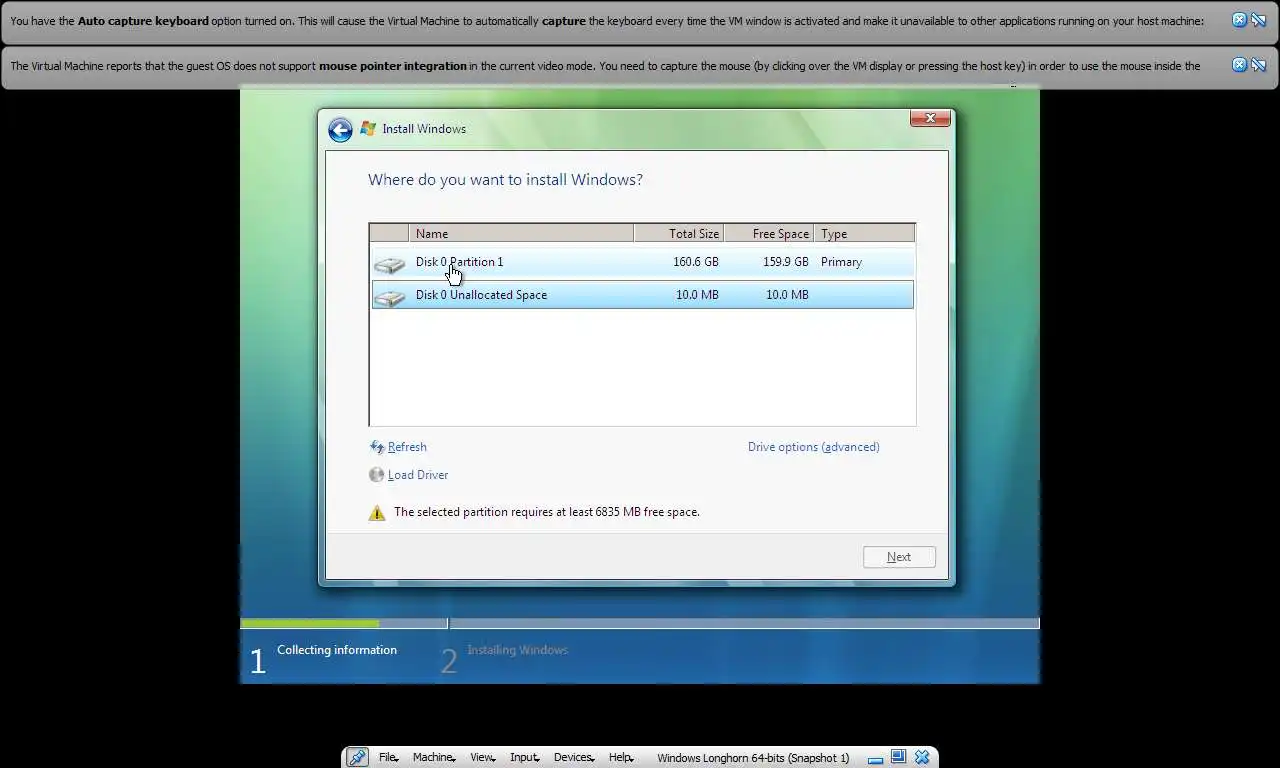Sort by the Total Size column header
Image resolution: width=1280 pixels, height=768 pixels.
click(679, 233)
